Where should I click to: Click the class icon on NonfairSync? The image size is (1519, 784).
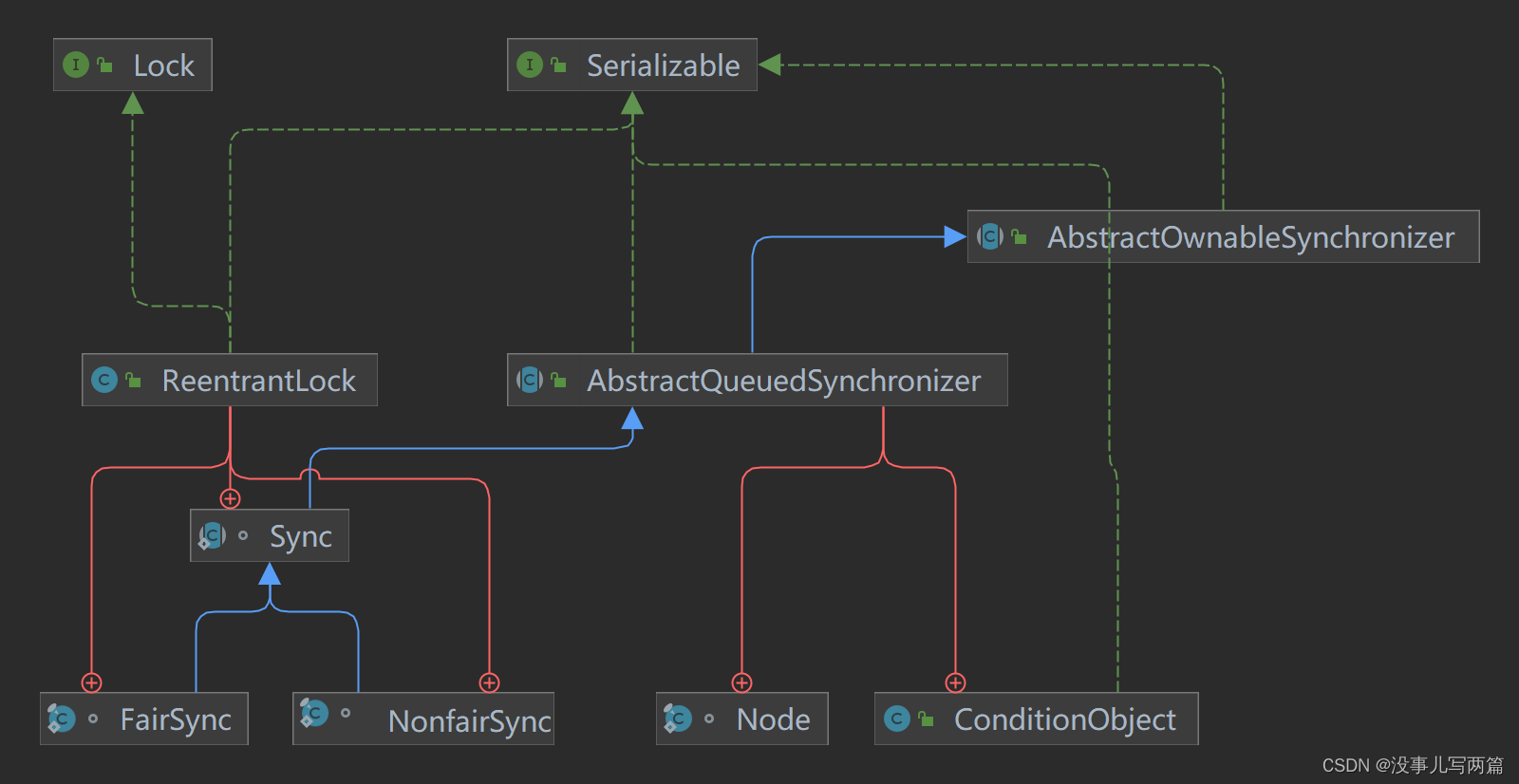[314, 713]
